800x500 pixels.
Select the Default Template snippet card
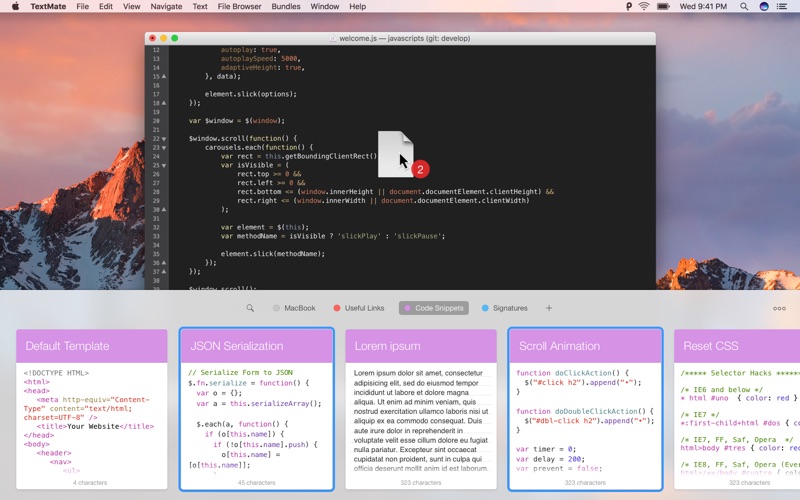coord(91,410)
